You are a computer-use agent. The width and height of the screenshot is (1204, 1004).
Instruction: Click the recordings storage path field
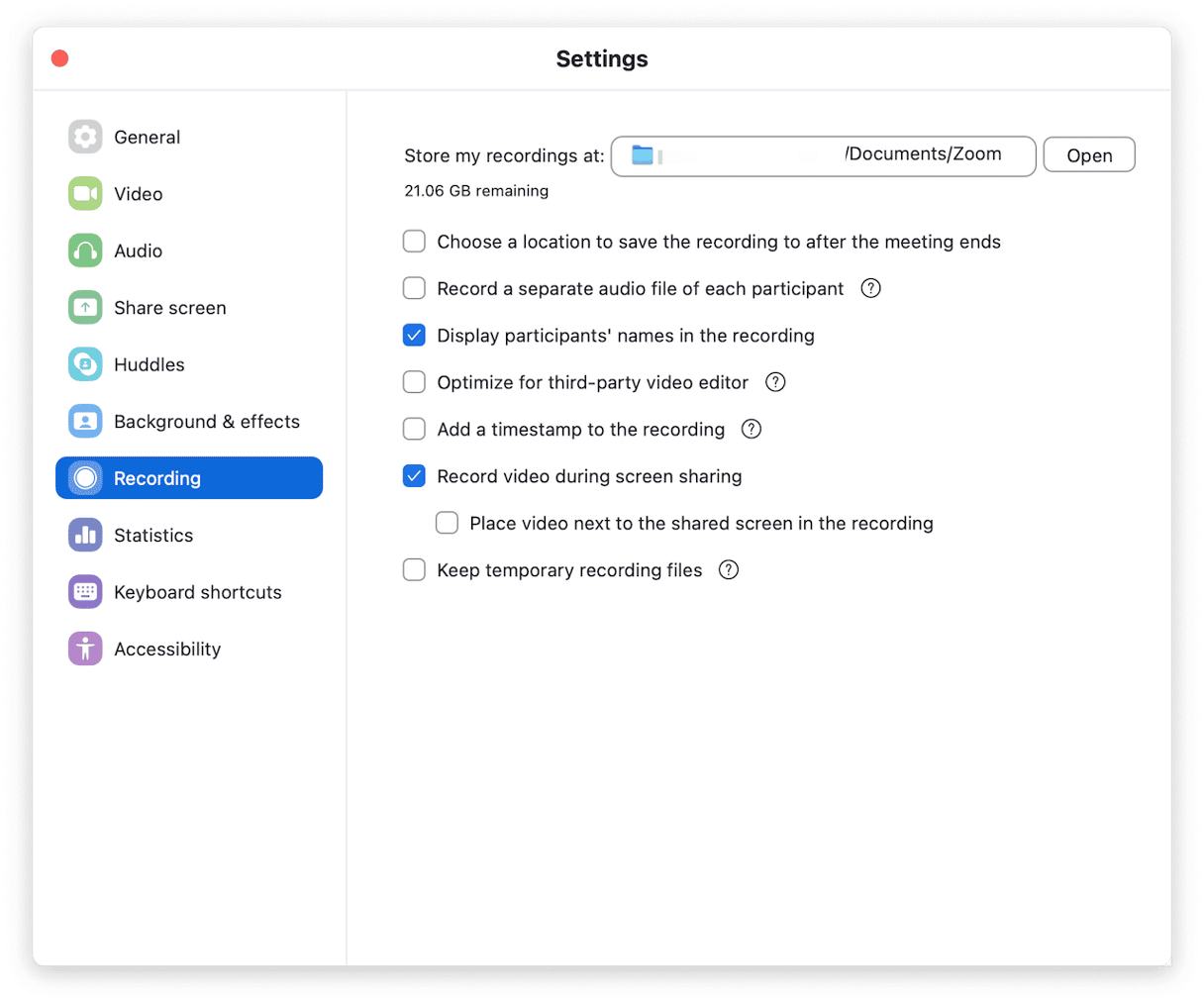point(823,155)
